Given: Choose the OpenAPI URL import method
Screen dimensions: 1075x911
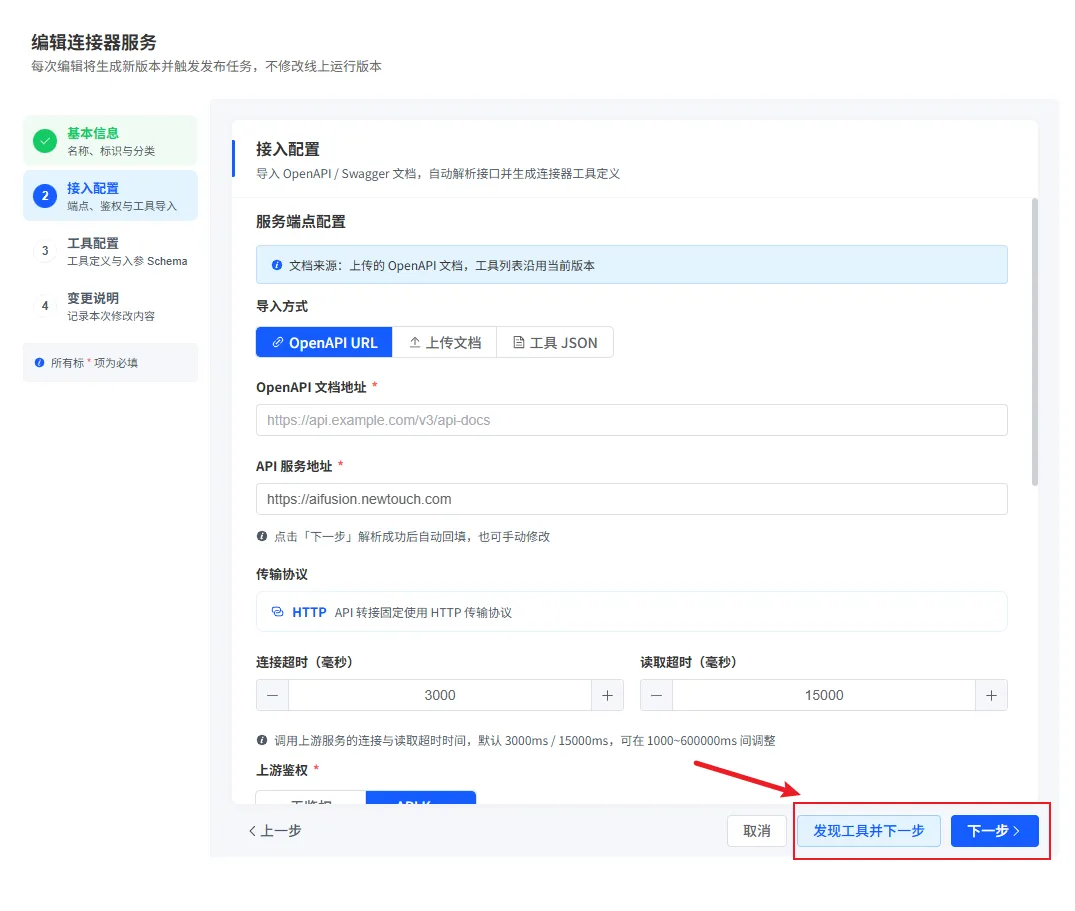Looking at the screenshot, I should (324, 343).
